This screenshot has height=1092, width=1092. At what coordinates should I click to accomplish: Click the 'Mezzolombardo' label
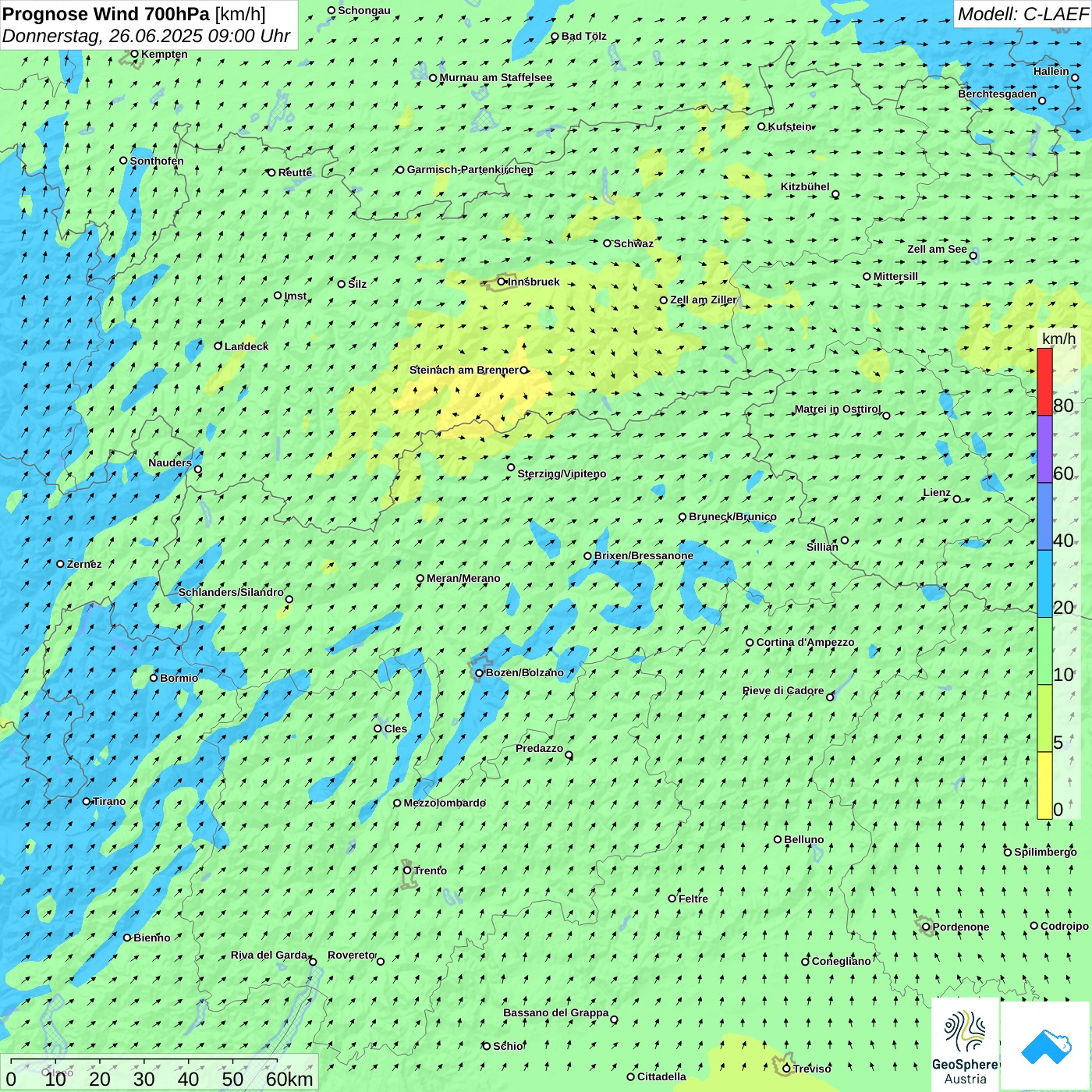coord(445,803)
